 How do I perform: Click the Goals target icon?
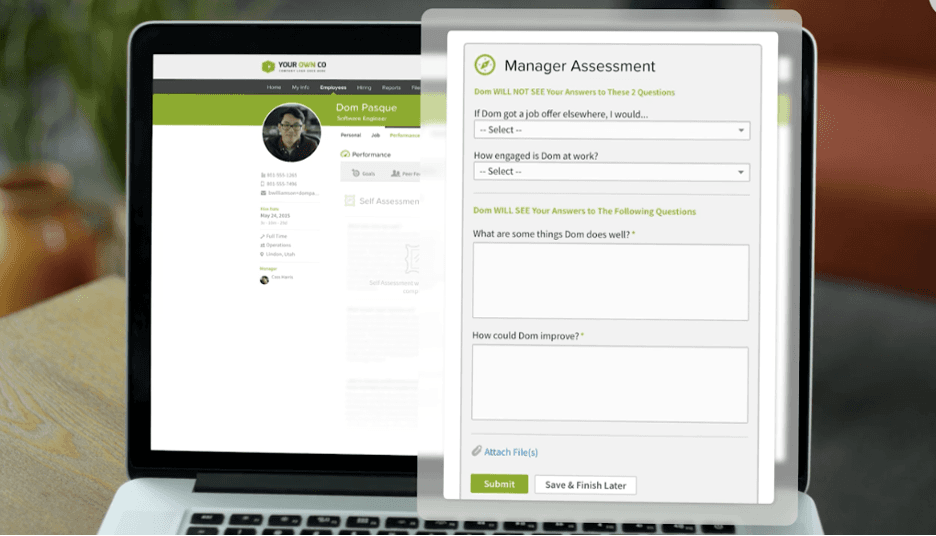355,173
